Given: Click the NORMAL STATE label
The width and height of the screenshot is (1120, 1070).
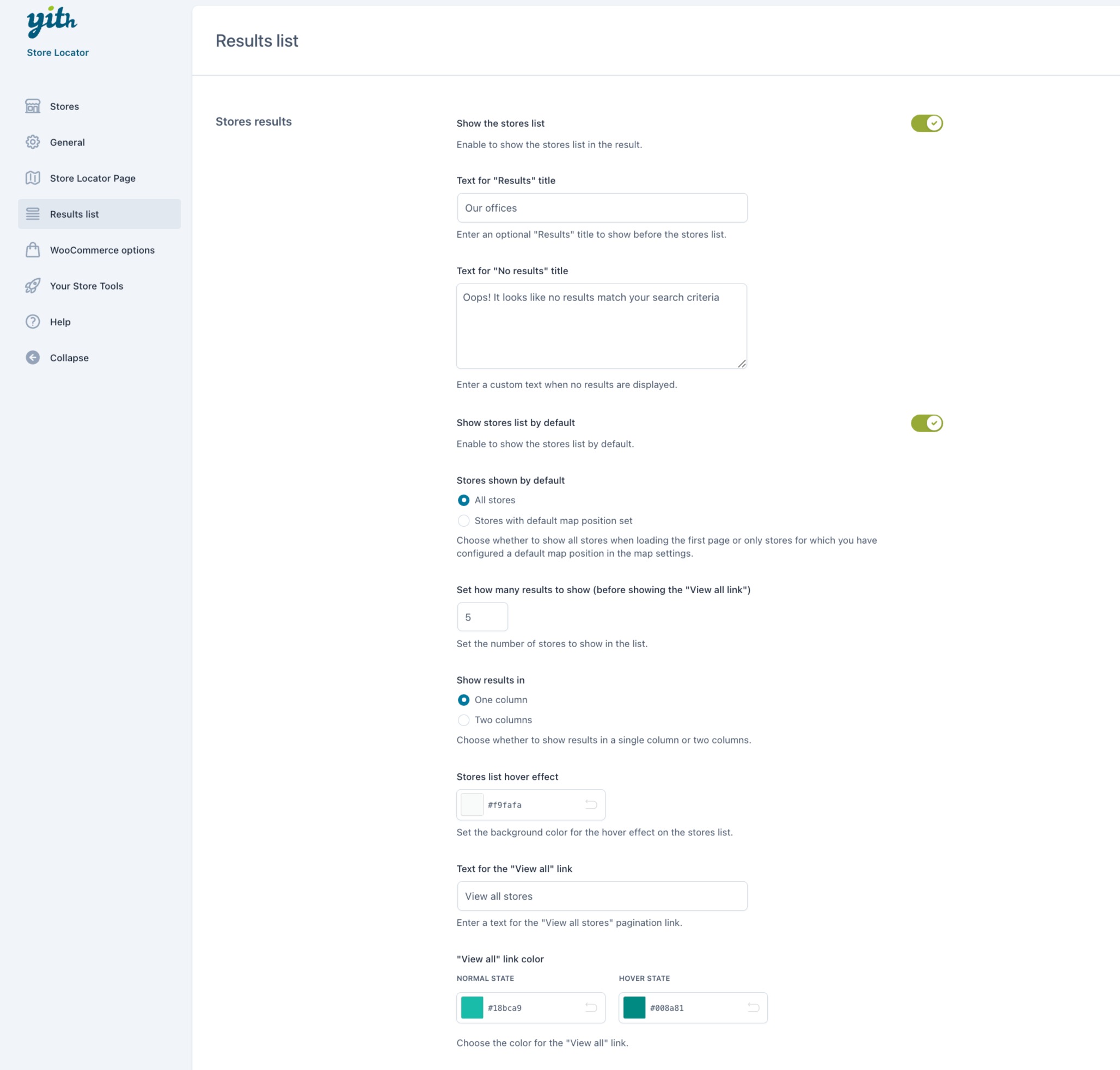Looking at the screenshot, I should 485,977.
